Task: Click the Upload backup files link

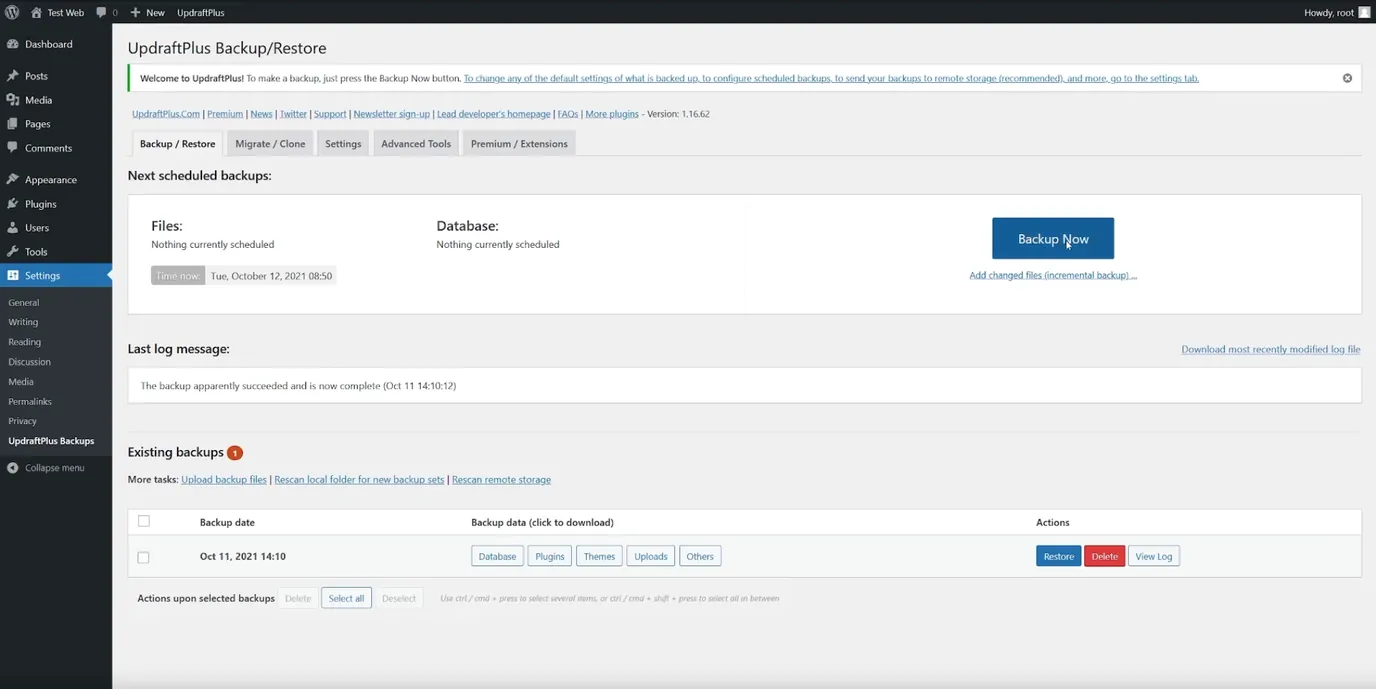Action: (x=224, y=479)
